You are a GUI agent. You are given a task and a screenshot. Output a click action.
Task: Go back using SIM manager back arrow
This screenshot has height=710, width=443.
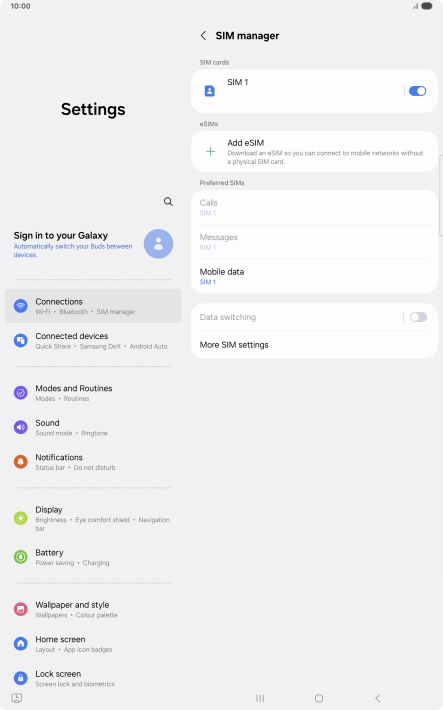(x=203, y=36)
